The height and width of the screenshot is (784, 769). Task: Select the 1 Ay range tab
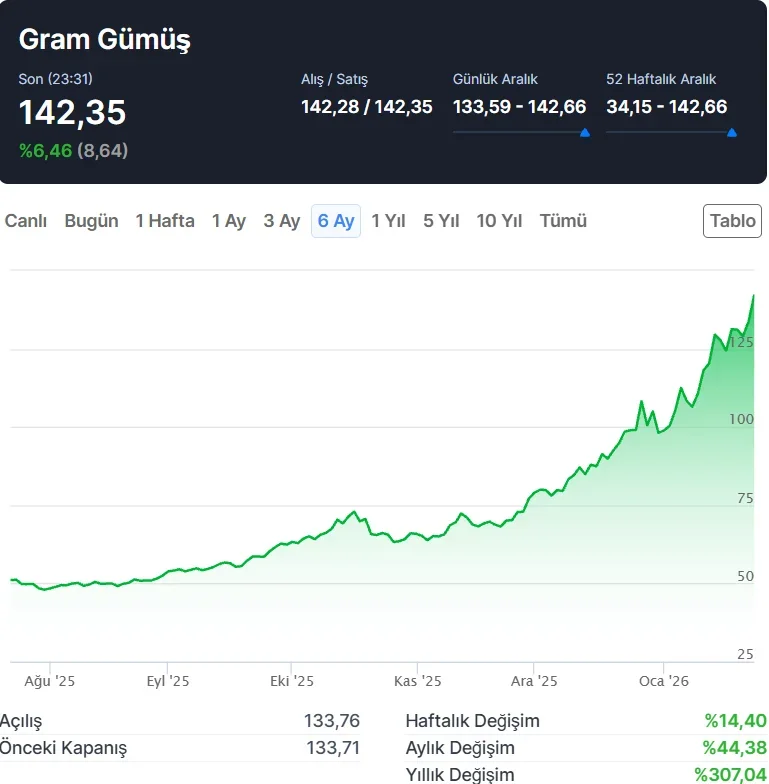228,221
